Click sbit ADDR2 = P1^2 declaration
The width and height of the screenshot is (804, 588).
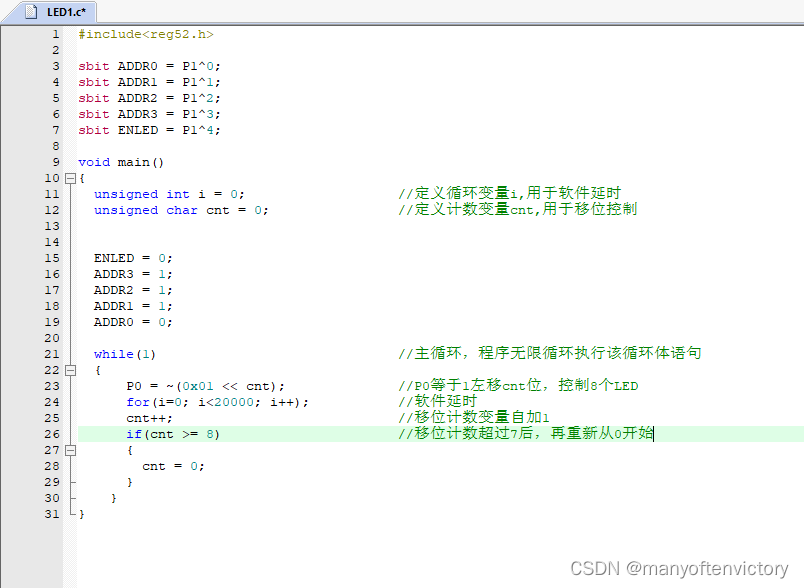(x=149, y=98)
